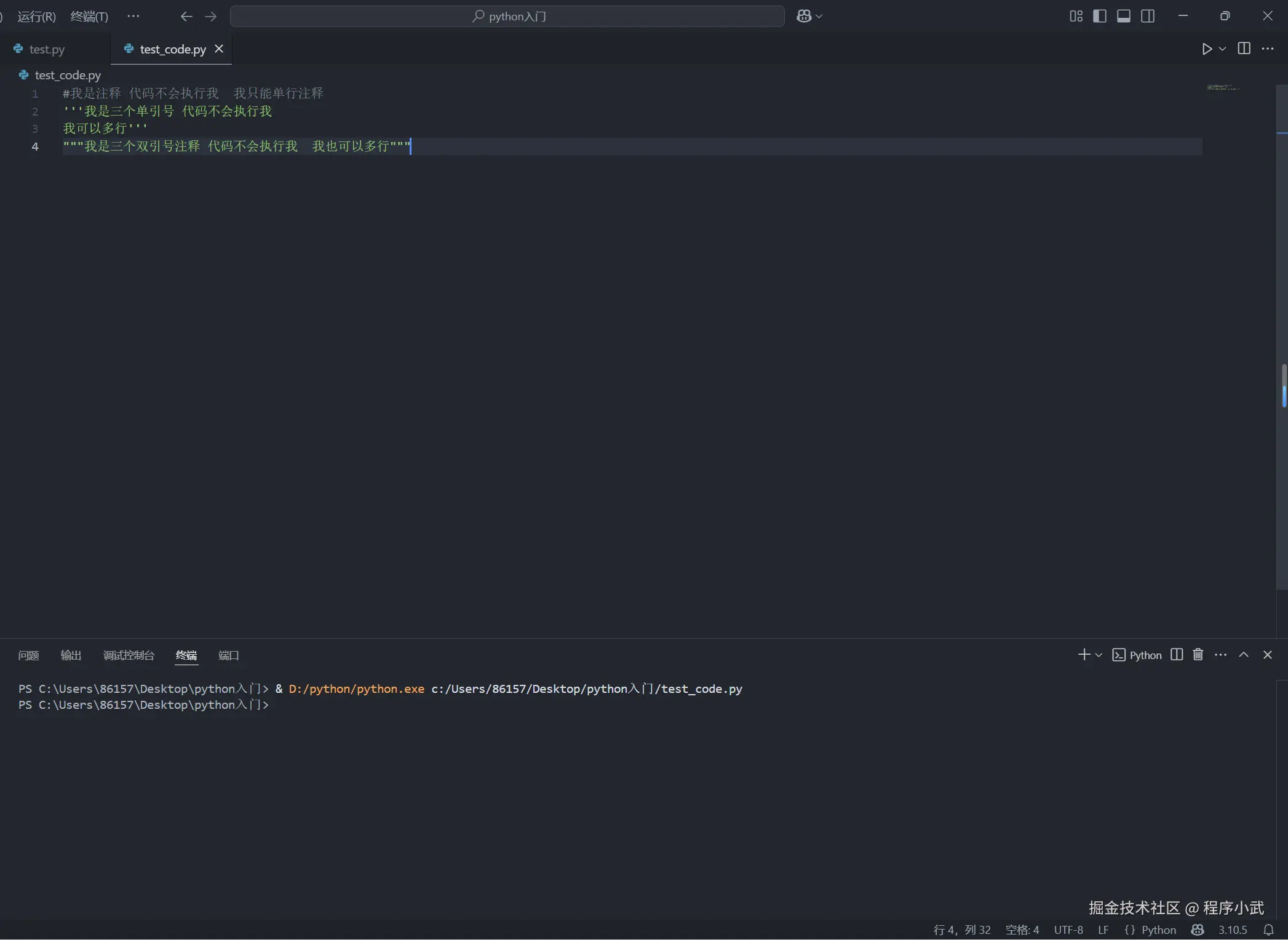Delete the terminal with trash icon
The width and height of the screenshot is (1288, 940).
click(x=1198, y=655)
